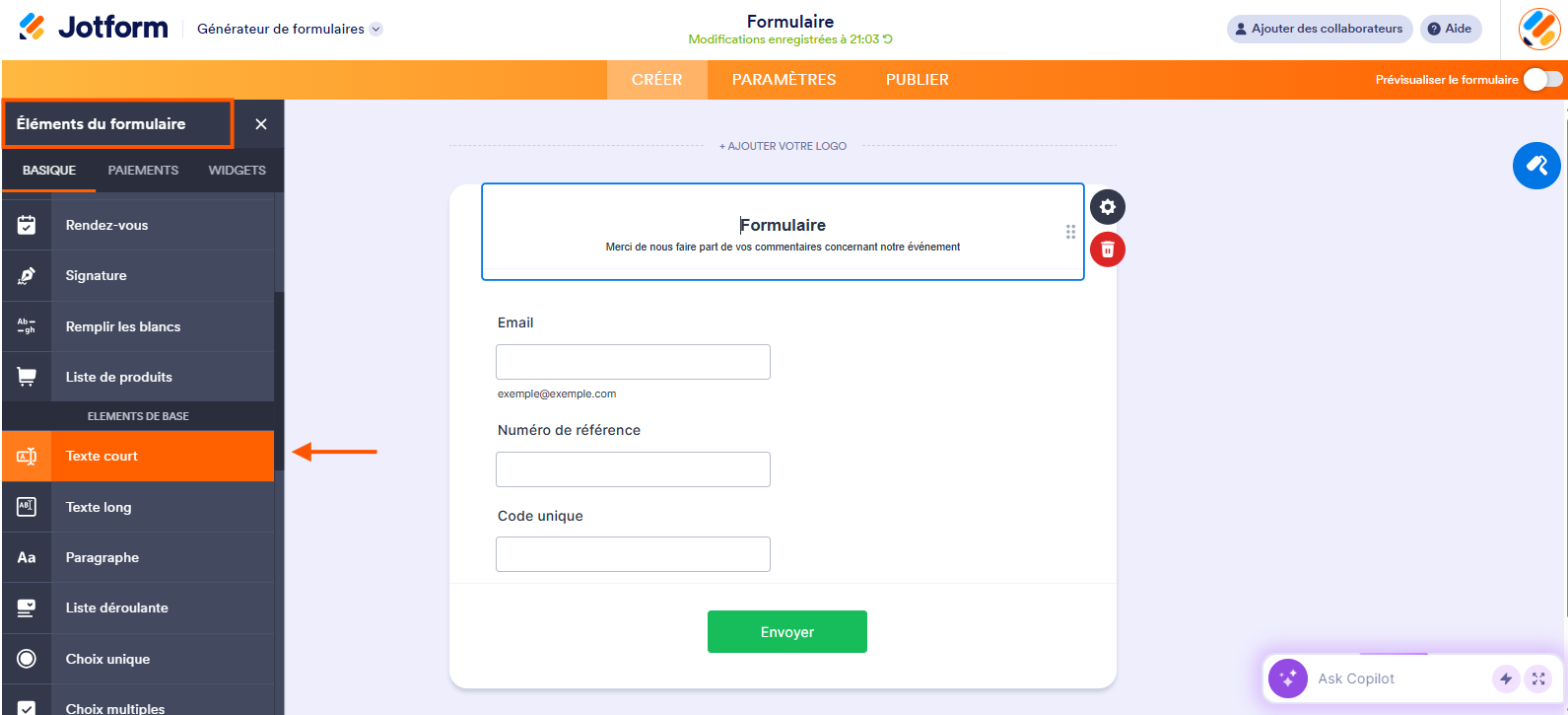Click AJOUTER VOTRE LOGO
Viewport: 1568px width, 715px height.
click(783, 145)
